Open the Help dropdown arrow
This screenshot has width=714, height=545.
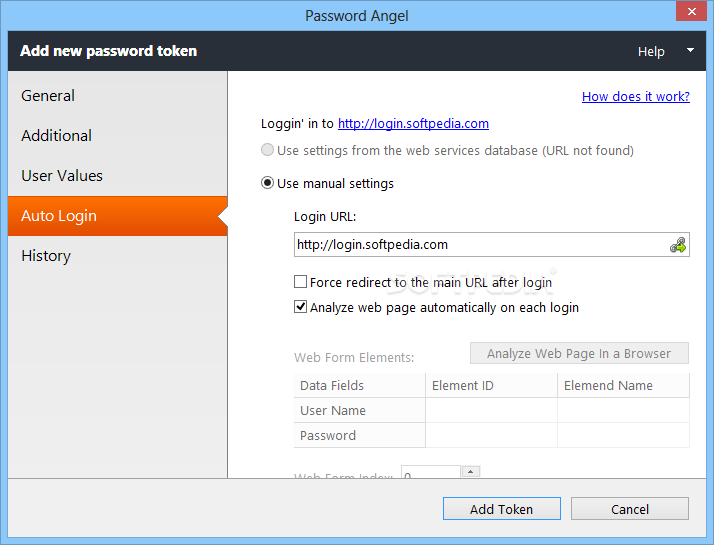point(690,51)
